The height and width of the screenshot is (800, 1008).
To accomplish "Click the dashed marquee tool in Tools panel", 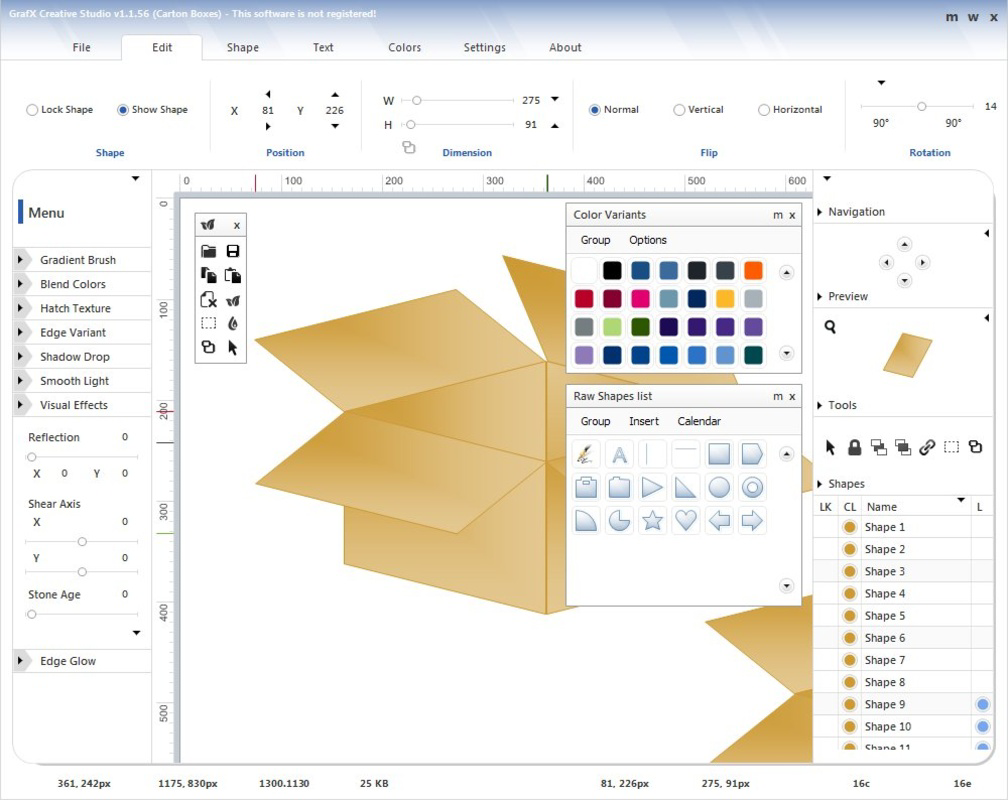I will [x=951, y=447].
